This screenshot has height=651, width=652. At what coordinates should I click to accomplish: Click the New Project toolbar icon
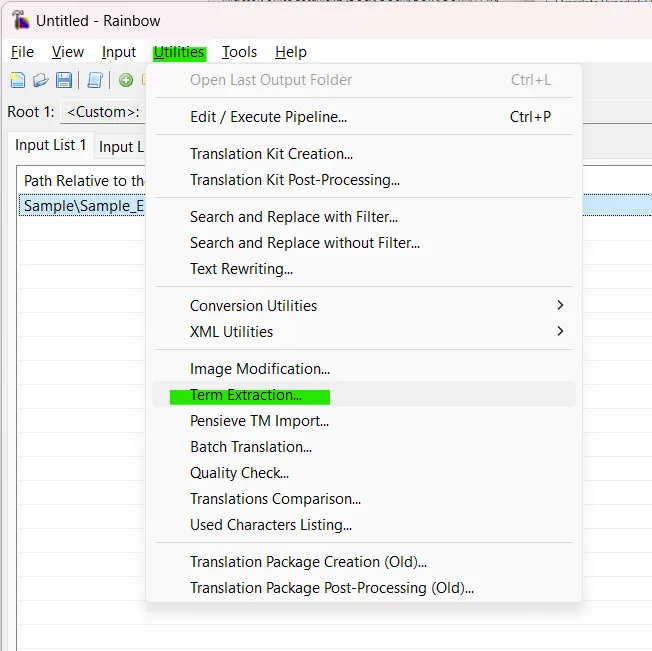[17, 80]
